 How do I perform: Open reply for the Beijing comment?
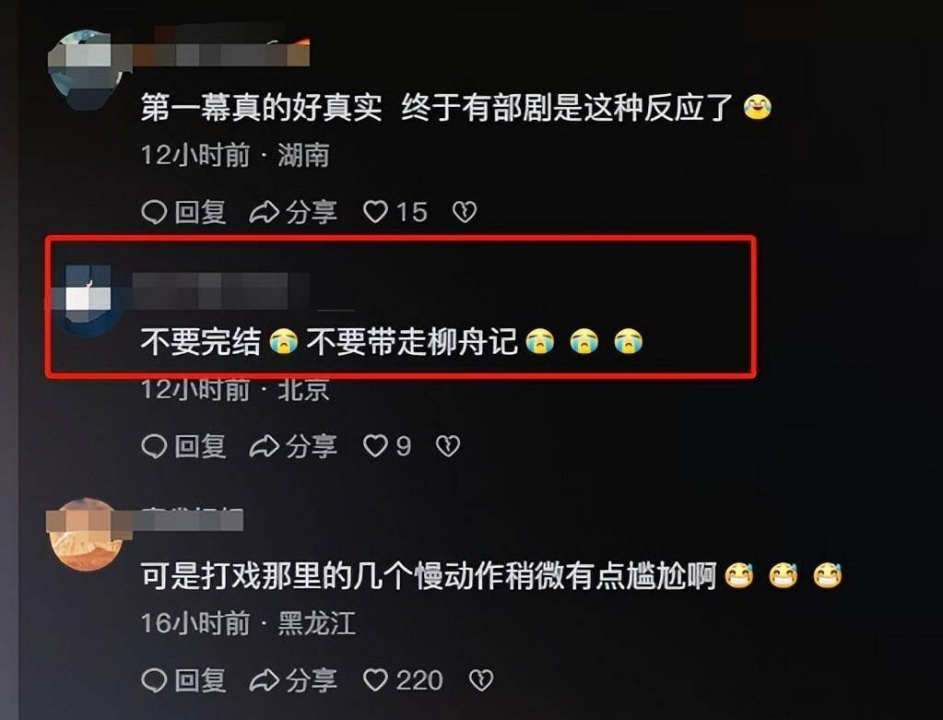pos(183,446)
